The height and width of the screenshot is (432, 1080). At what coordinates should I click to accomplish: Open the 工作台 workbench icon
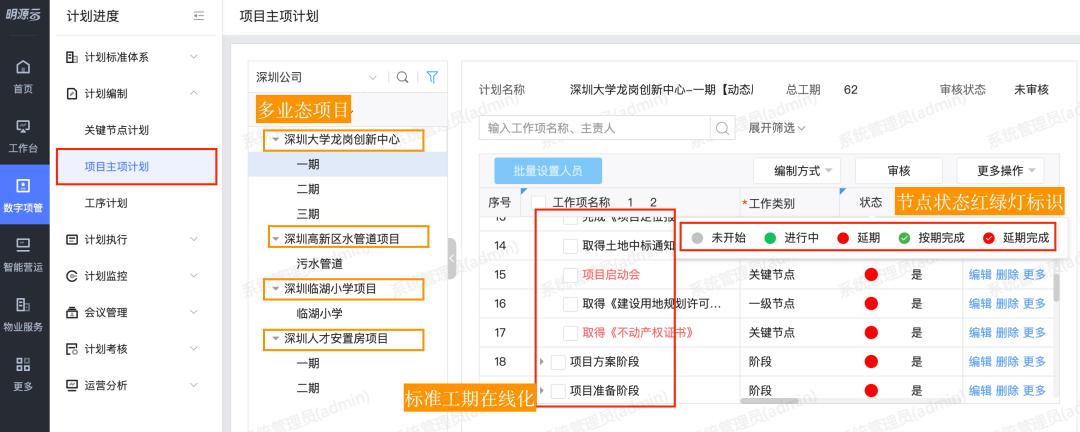point(23,126)
